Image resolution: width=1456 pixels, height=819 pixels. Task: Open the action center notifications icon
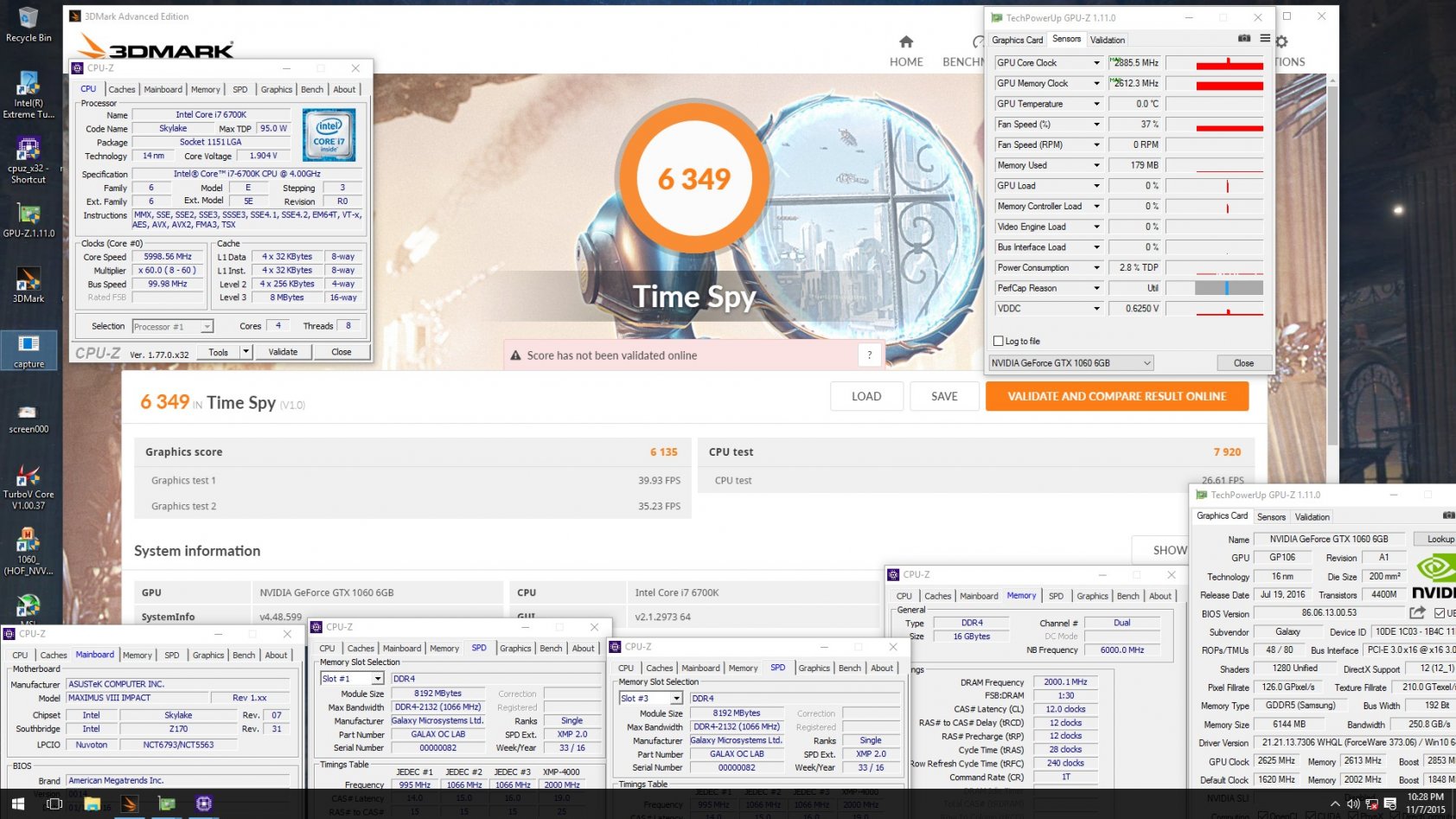click(1390, 804)
